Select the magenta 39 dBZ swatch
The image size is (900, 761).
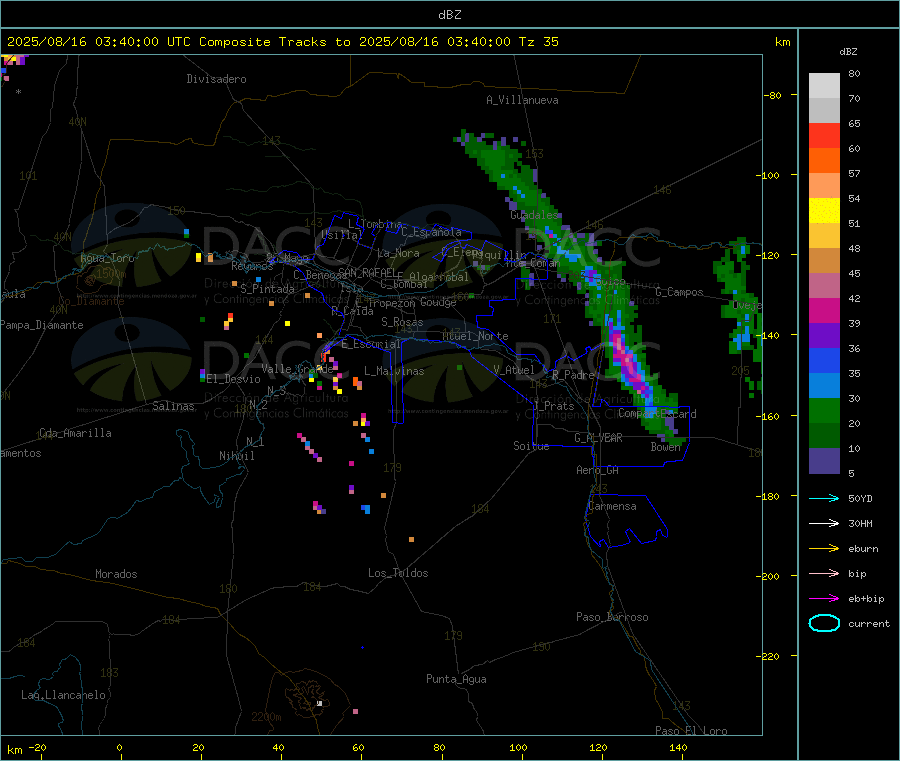pyautogui.click(x=824, y=310)
